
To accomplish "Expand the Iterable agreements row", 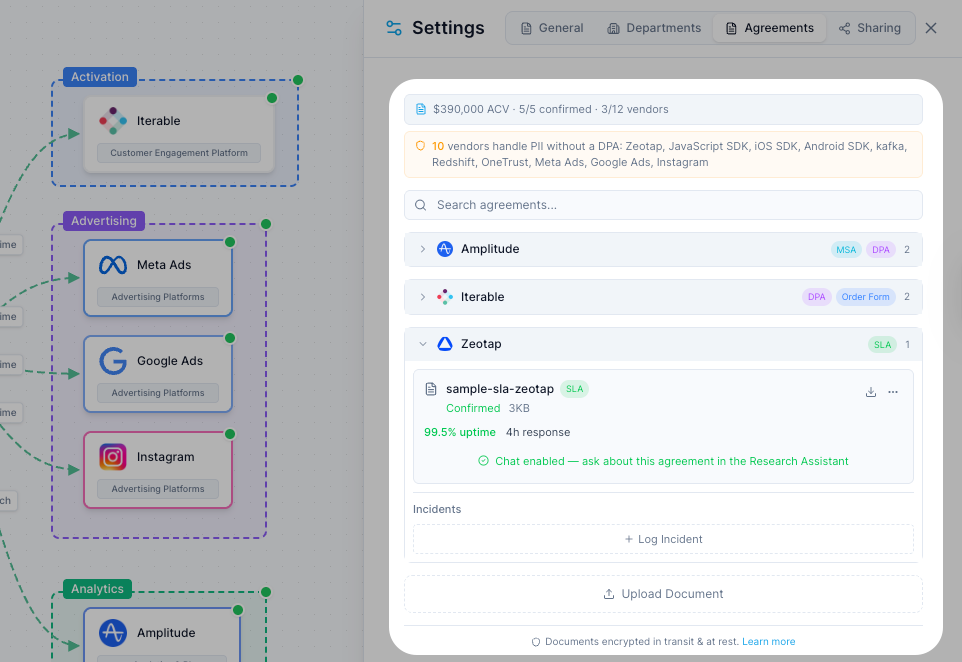I will [x=423, y=297].
